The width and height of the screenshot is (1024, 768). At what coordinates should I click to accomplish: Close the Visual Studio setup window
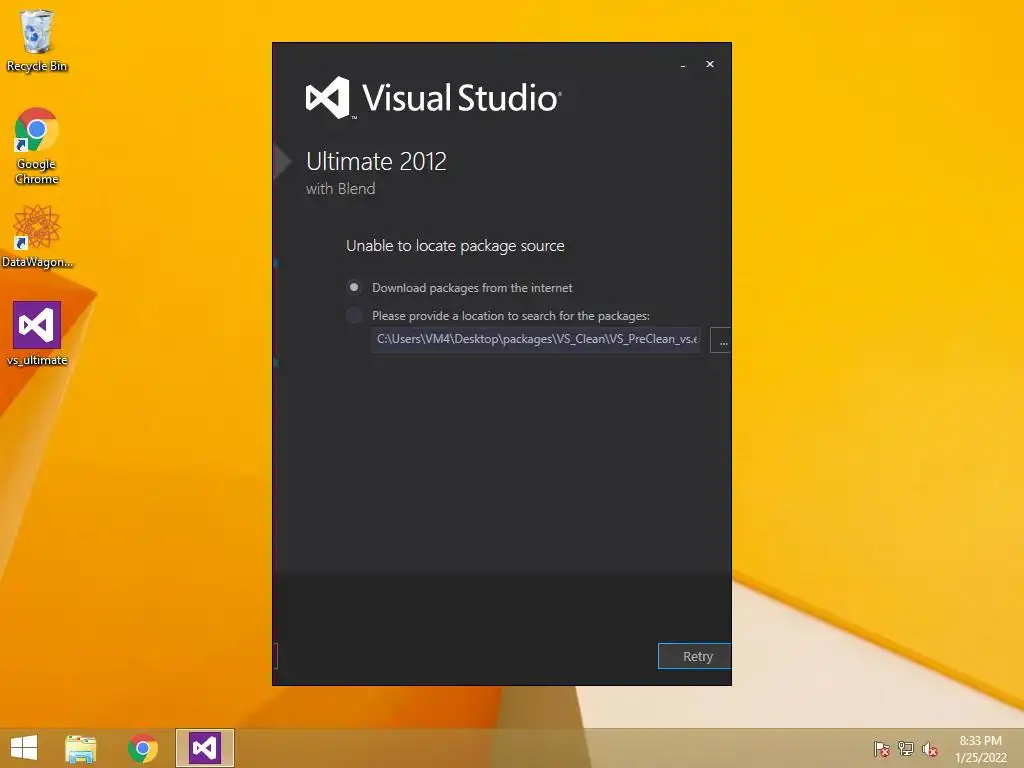(x=710, y=64)
